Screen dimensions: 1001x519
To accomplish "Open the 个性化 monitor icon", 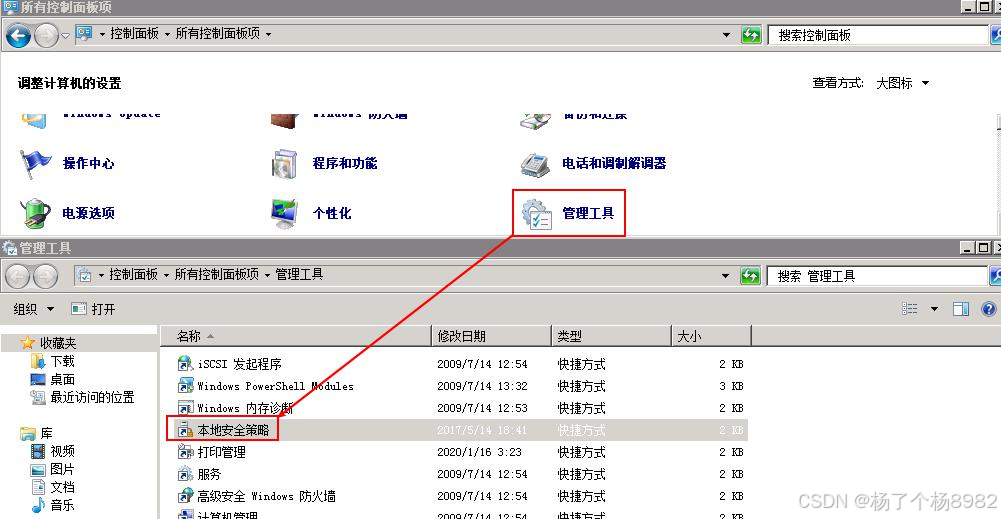I will pos(284,213).
